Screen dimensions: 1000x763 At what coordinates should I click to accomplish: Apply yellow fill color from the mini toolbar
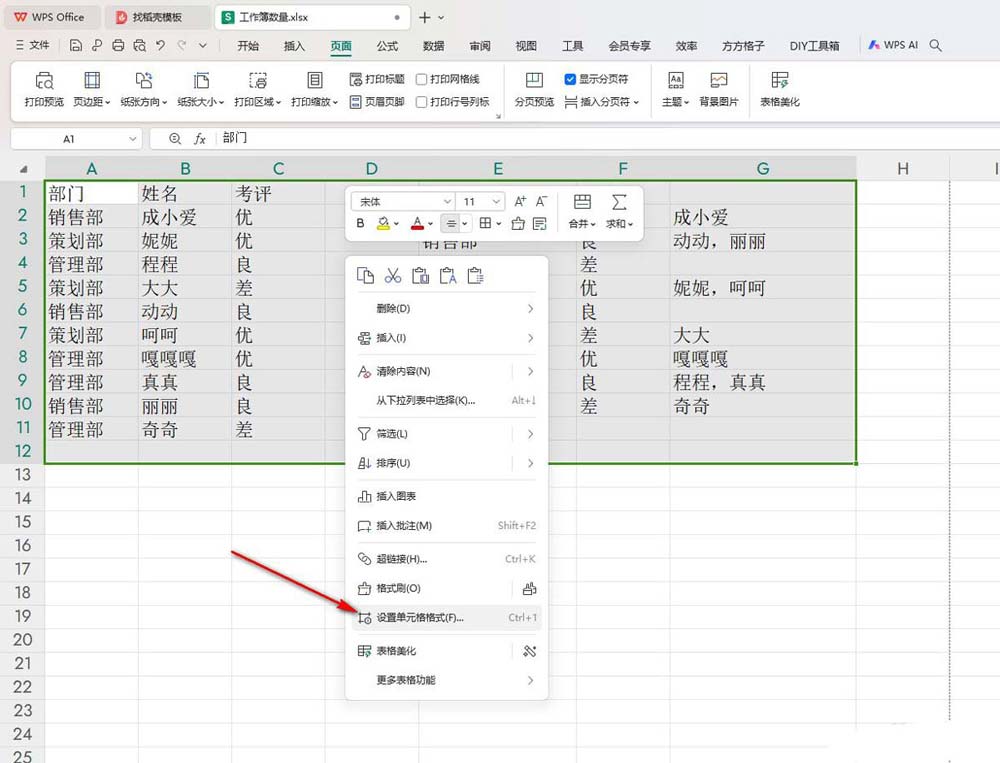pos(383,223)
